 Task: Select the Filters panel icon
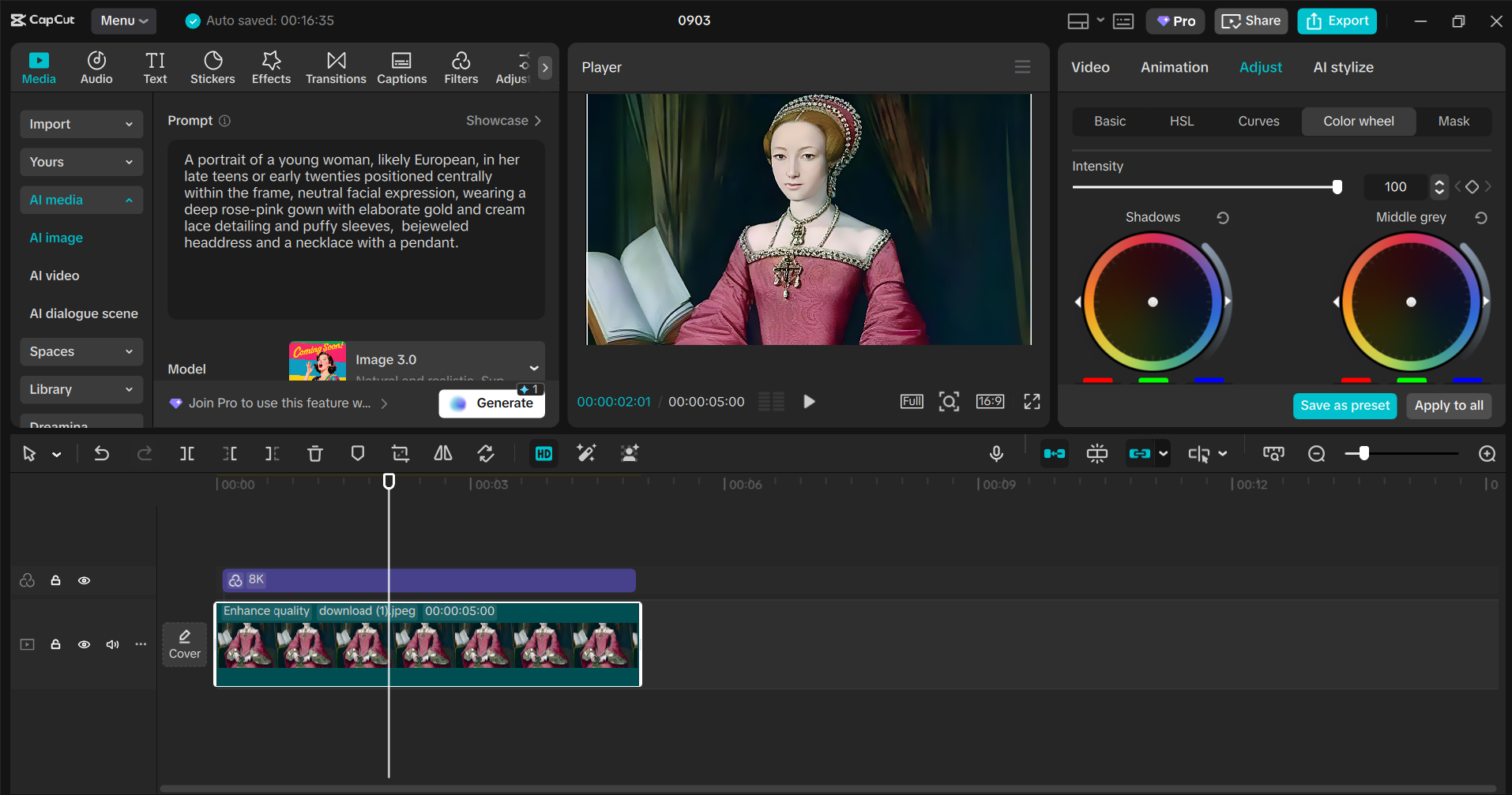tap(461, 66)
